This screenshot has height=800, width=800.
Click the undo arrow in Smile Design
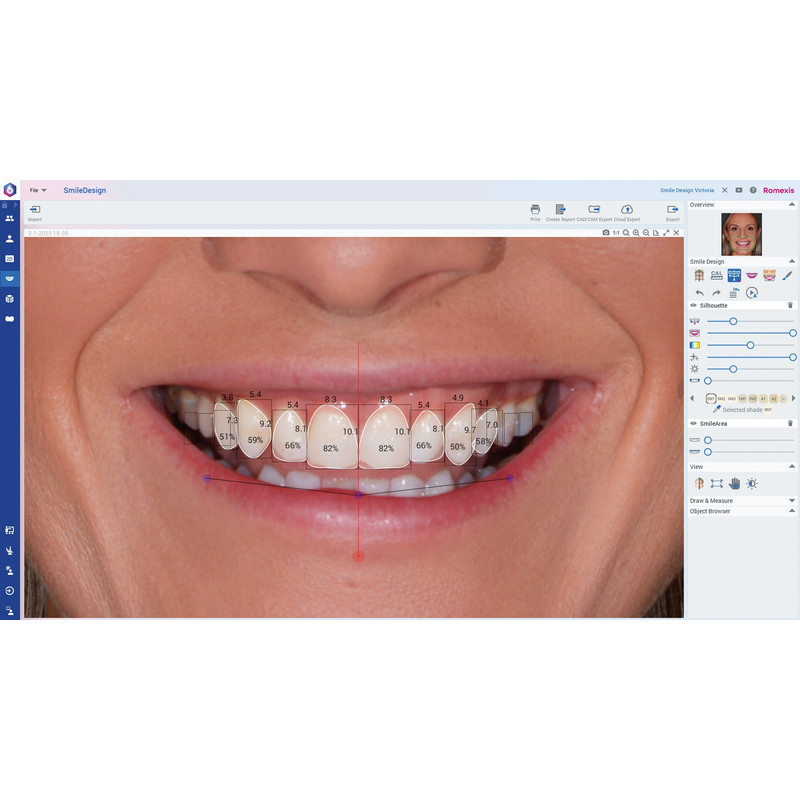pyautogui.click(x=699, y=293)
